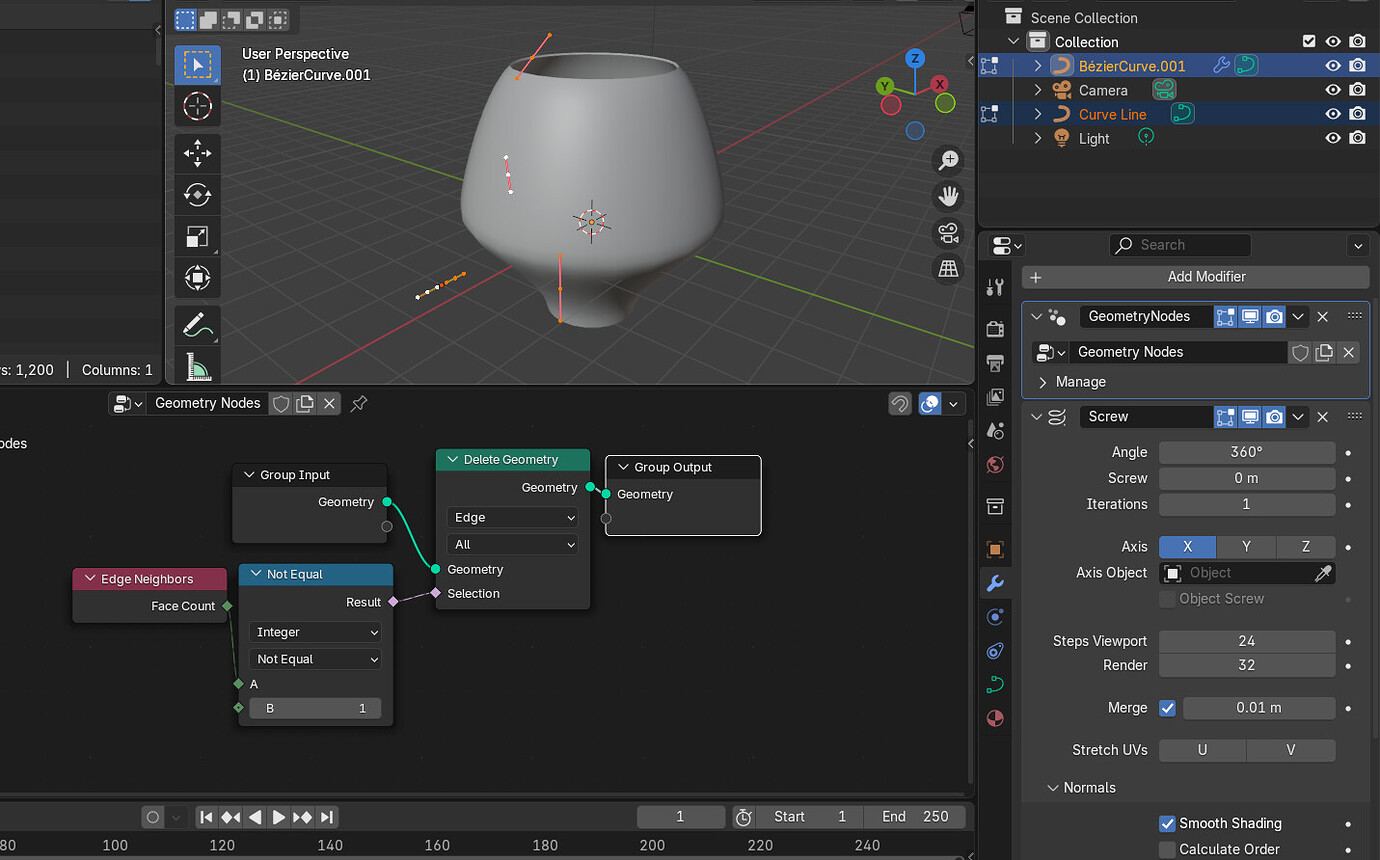This screenshot has height=860, width=1380.
Task: Click the blue Z axis gizmo
Action: [915, 58]
